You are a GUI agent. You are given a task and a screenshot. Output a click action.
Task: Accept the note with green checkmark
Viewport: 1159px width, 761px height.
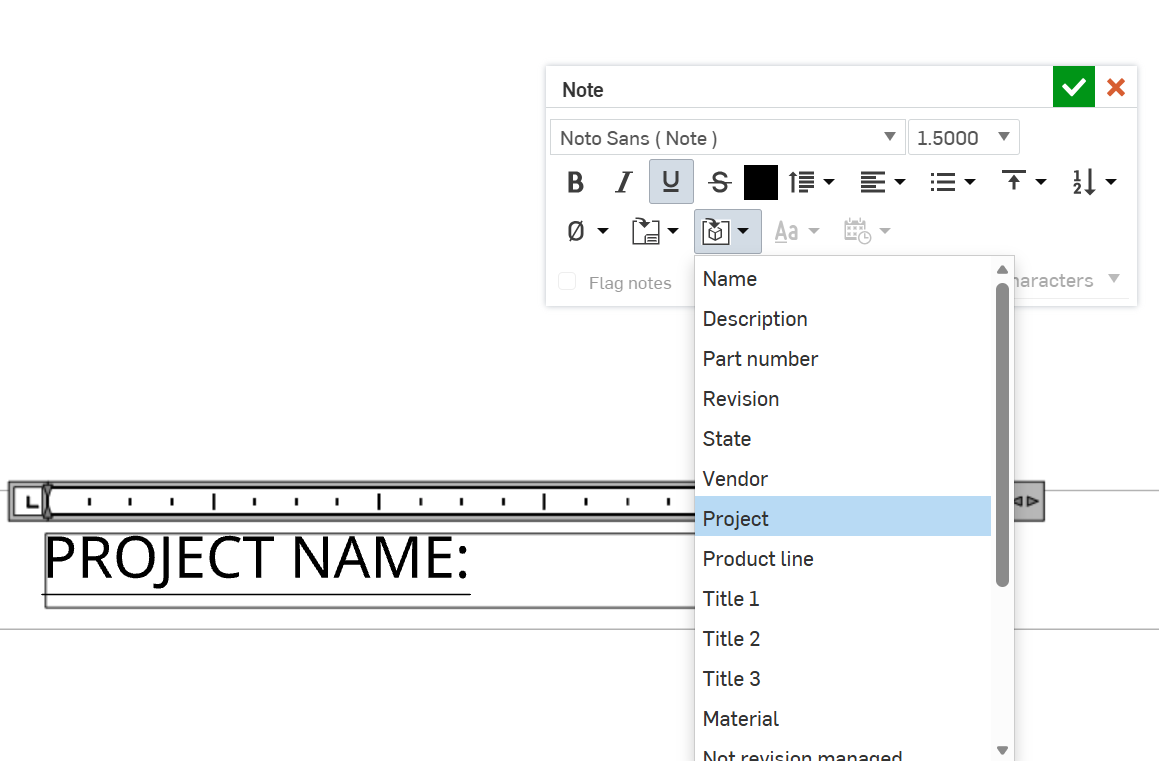pyautogui.click(x=1073, y=87)
